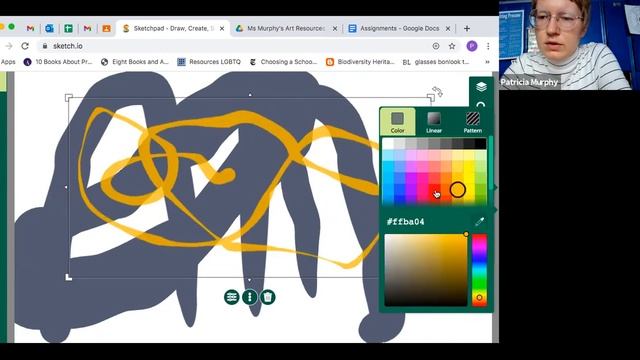Open the Layers panel icon
This screenshot has width=640, height=360.
pyautogui.click(x=481, y=87)
